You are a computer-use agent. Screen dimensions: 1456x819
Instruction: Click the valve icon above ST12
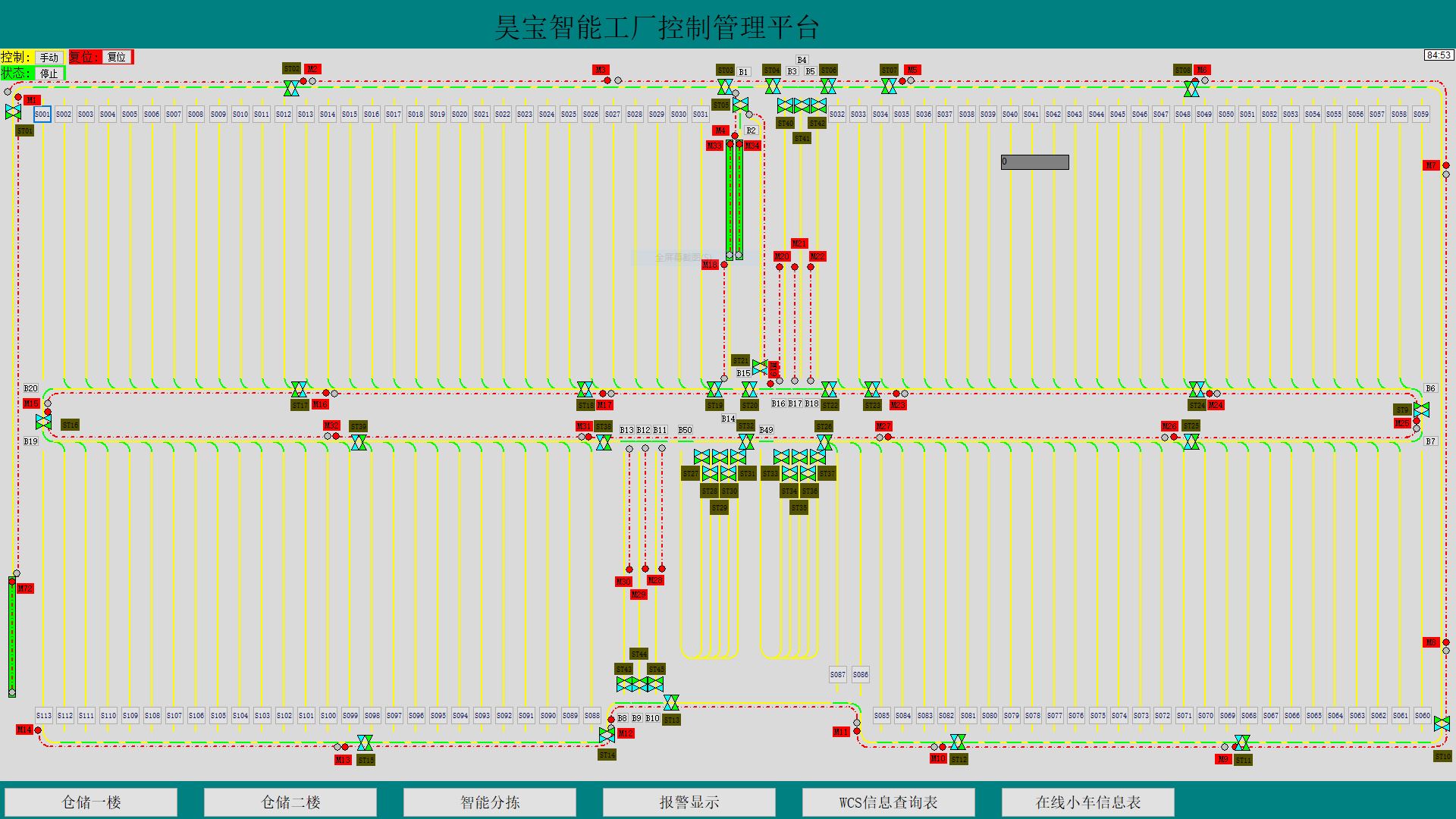[x=958, y=742]
